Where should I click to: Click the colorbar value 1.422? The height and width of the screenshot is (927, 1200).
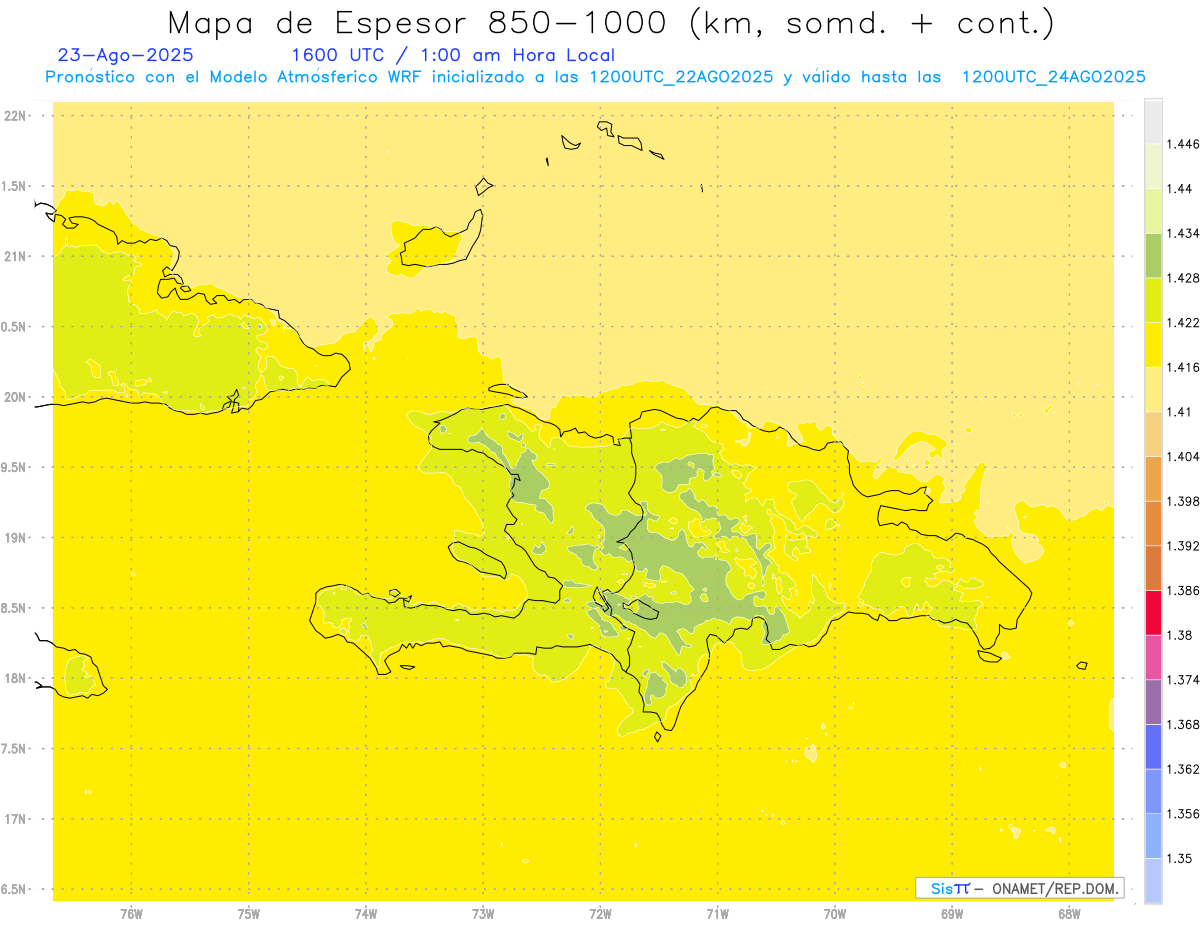(1185, 323)
